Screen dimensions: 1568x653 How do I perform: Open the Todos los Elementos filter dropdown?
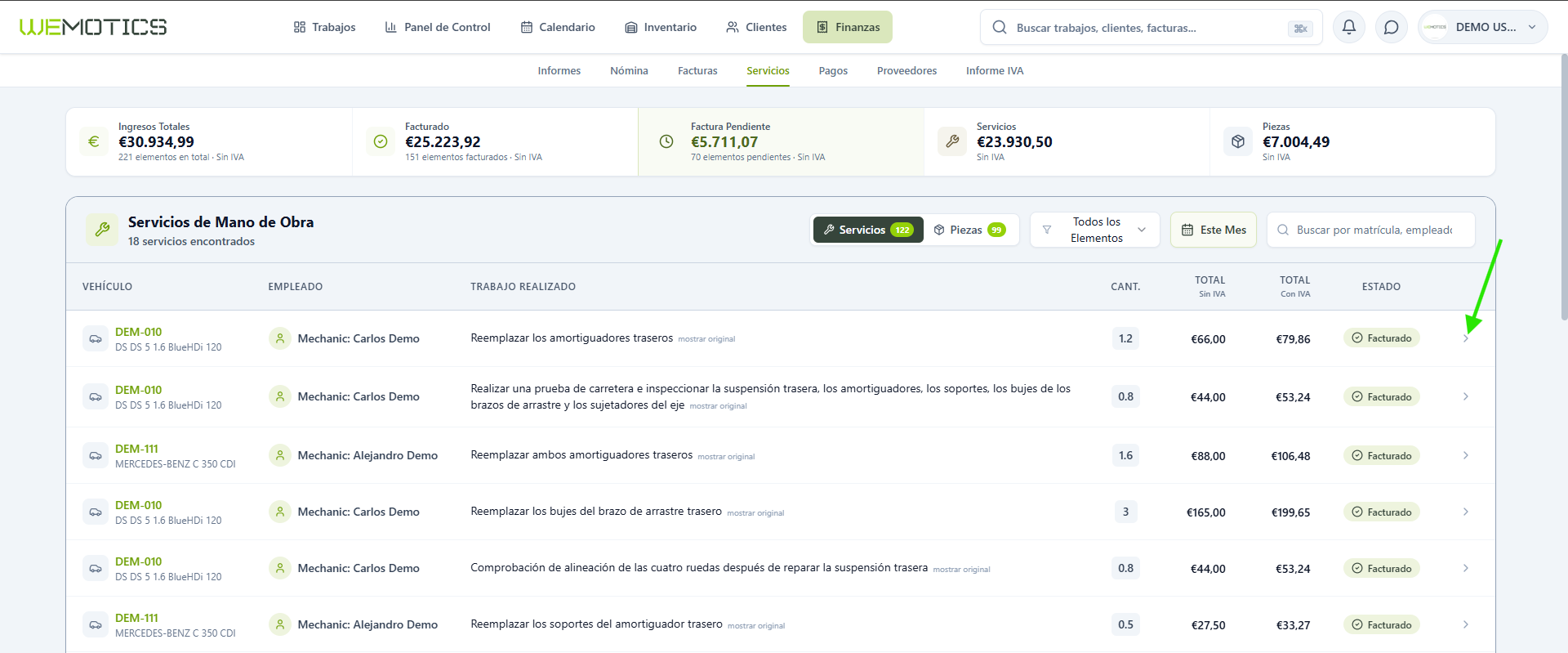tap(1095, 230)
